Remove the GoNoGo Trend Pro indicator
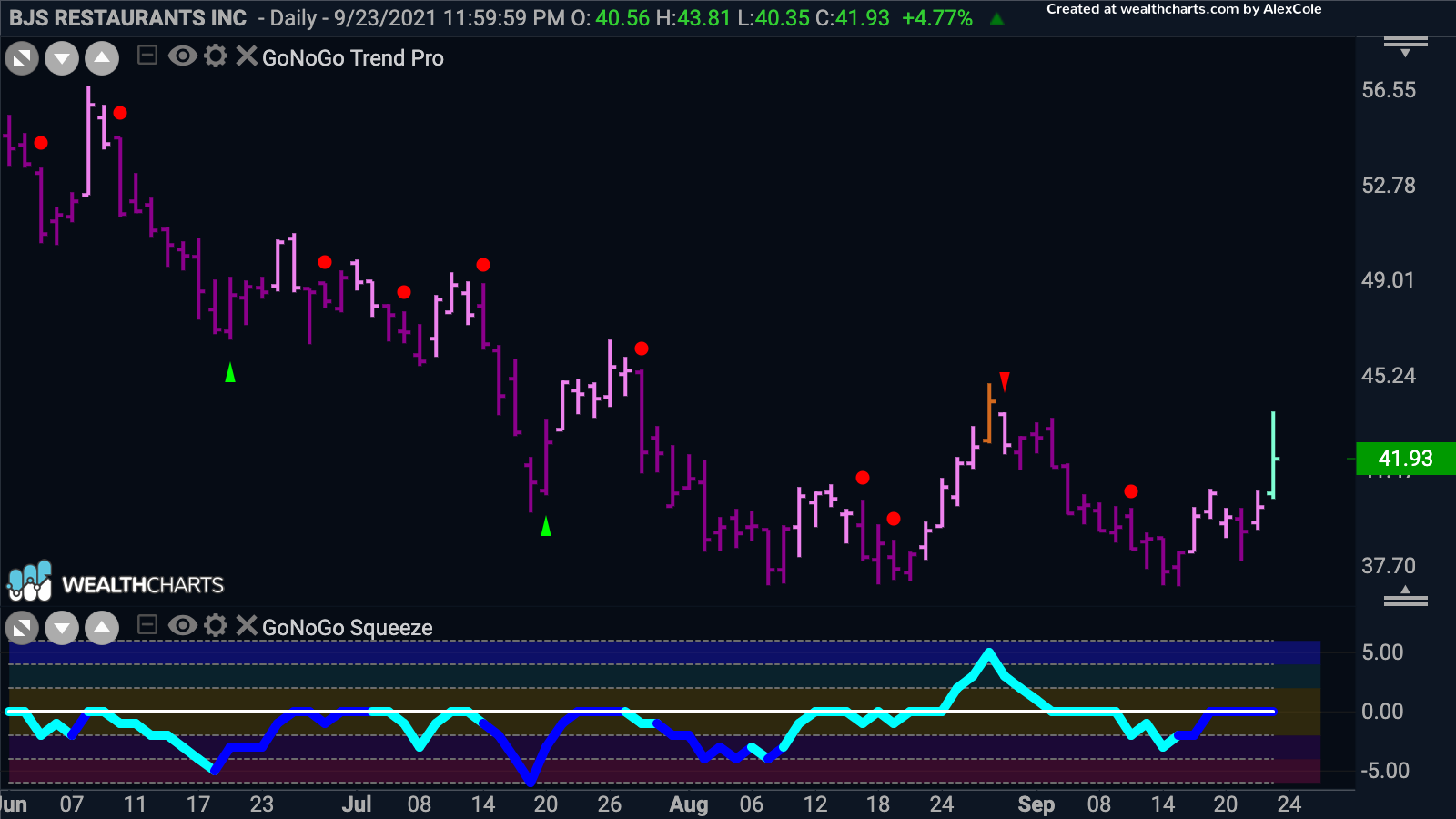The image size is (1456, 819). point(246,56)
